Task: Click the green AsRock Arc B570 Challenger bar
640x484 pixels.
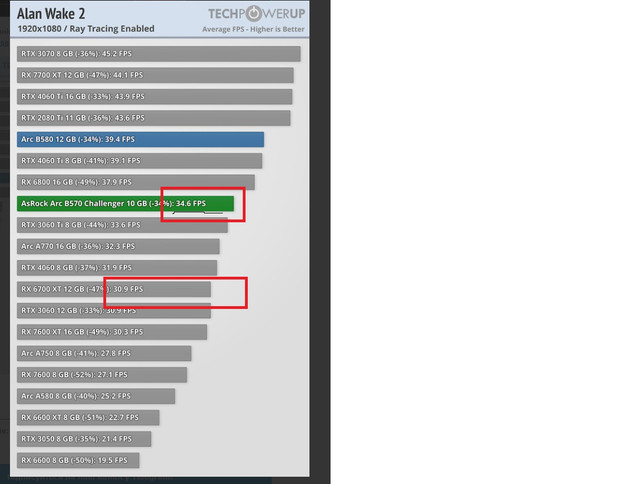Action: tap(125, 204)
